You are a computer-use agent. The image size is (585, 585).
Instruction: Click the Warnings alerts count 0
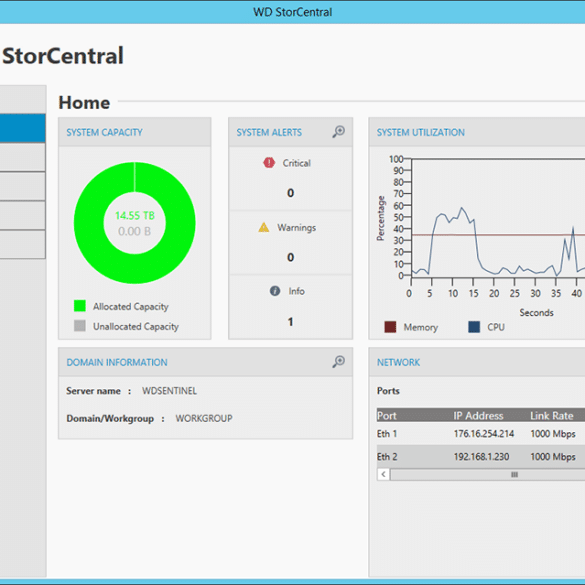(x=290, y=257)
